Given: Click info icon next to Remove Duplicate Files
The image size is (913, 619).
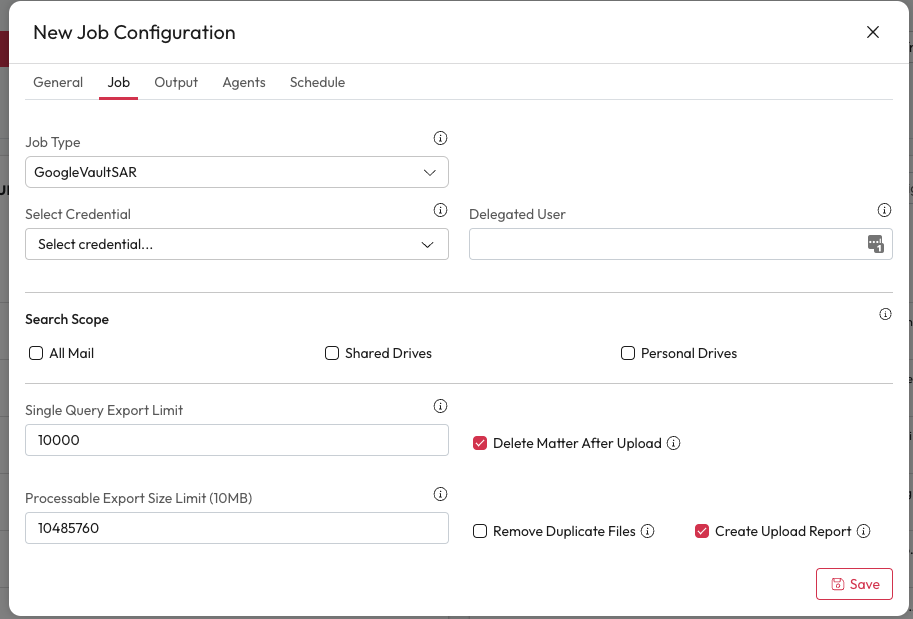Looking at the screenshot, I should tap(648, 531).
